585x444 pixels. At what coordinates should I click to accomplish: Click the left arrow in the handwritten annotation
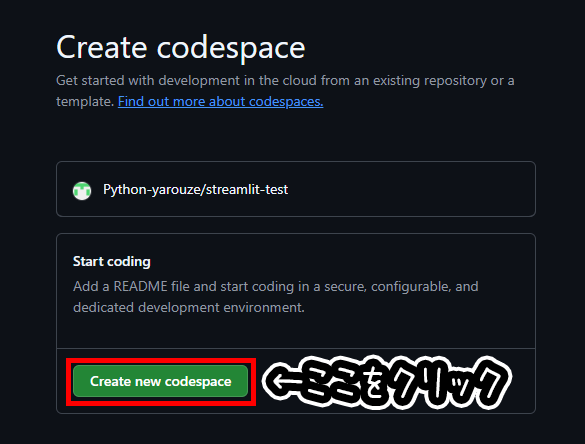(x=284, y=382)
